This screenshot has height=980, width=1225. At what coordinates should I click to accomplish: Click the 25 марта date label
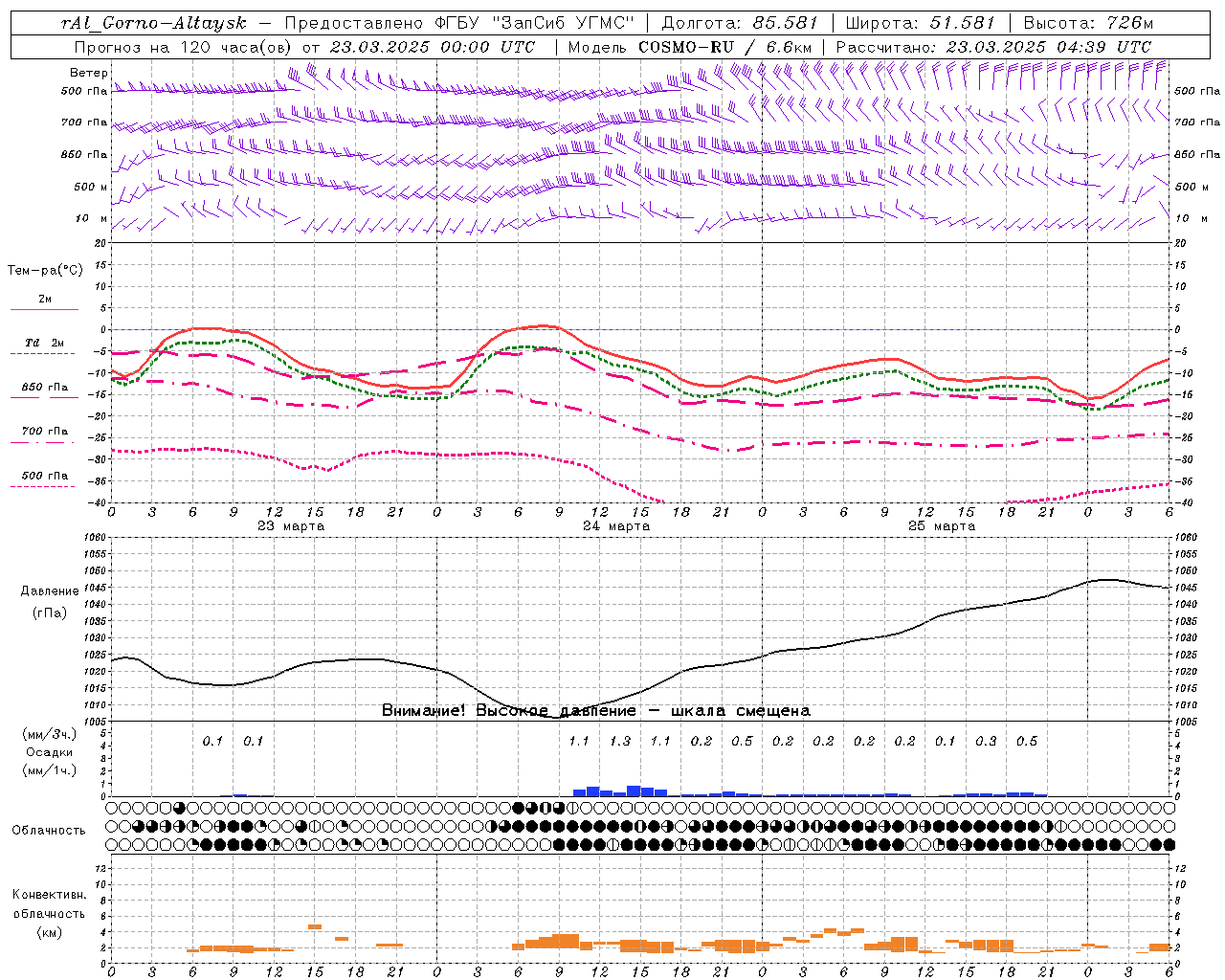942,525
